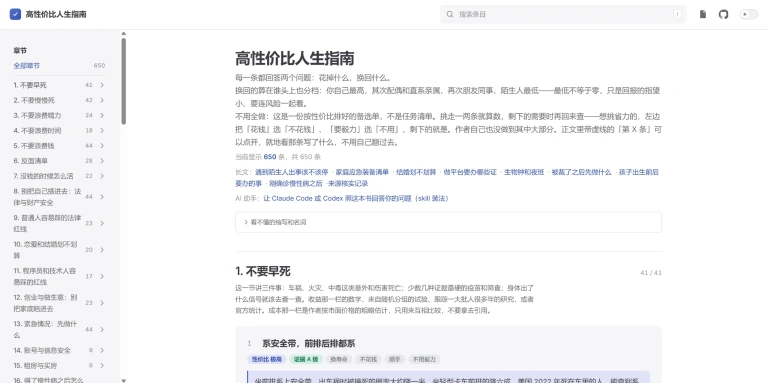The image size is (768, 383).
Task: Click the 不用毅力 tag
Action: pos(424,359)
